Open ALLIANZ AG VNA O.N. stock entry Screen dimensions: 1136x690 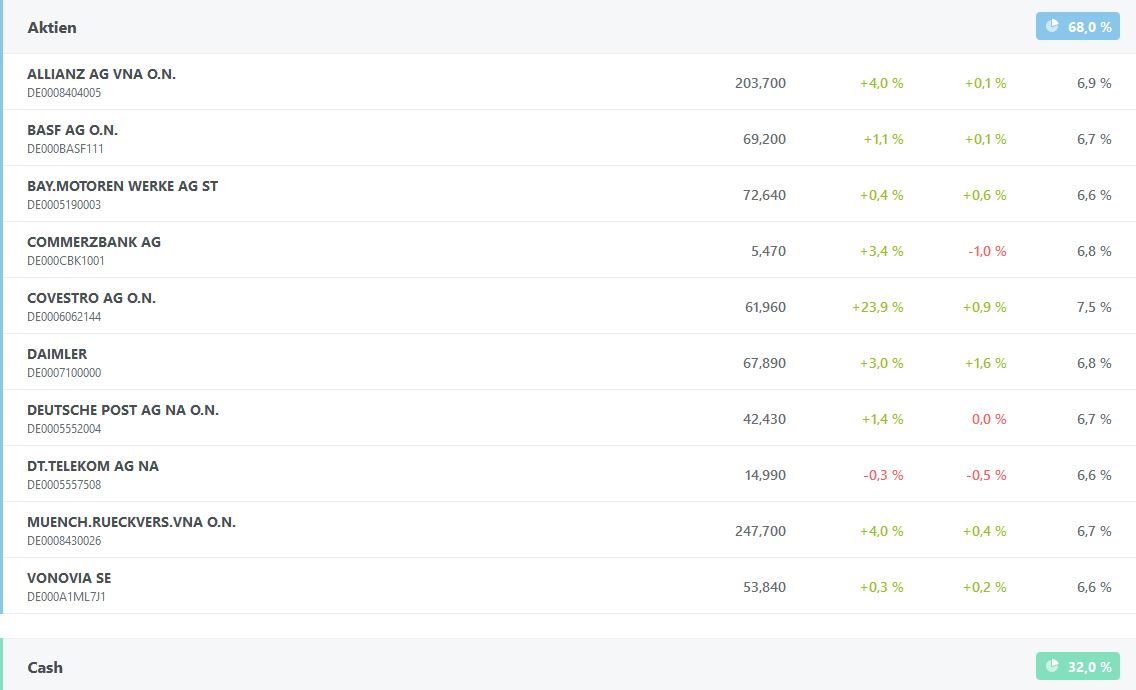101,74
